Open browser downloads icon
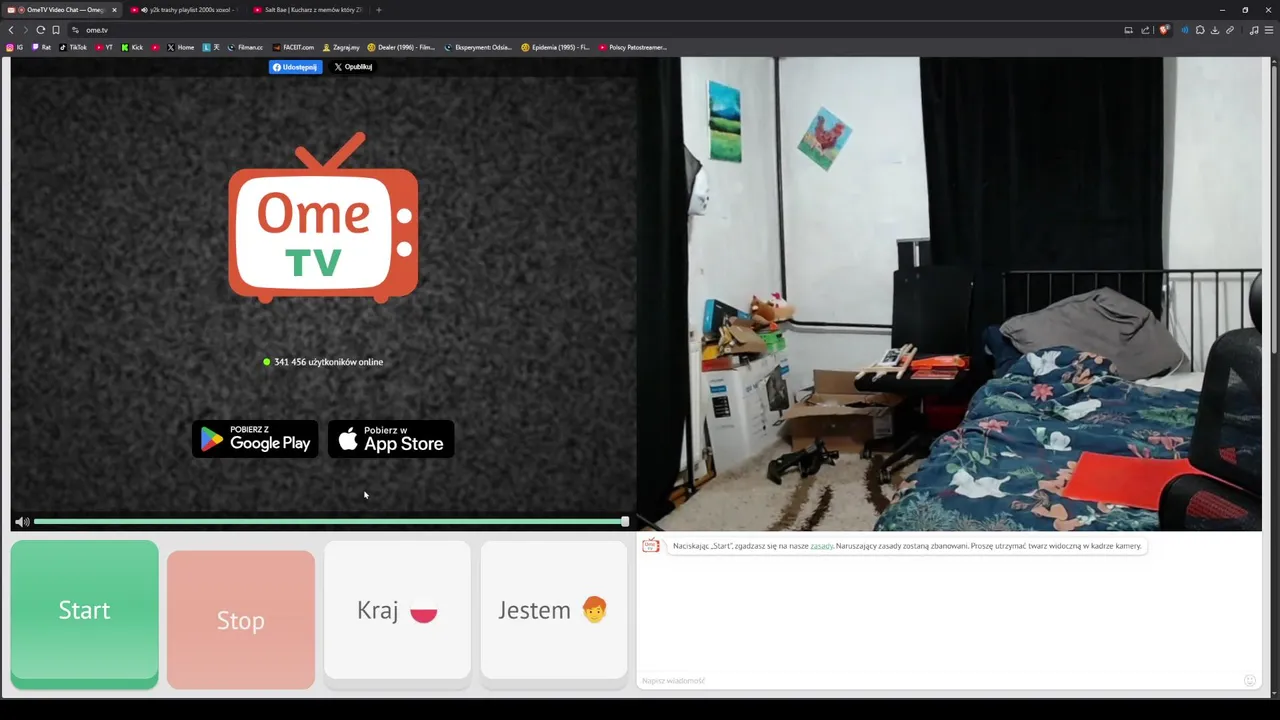 (1215, 30)
